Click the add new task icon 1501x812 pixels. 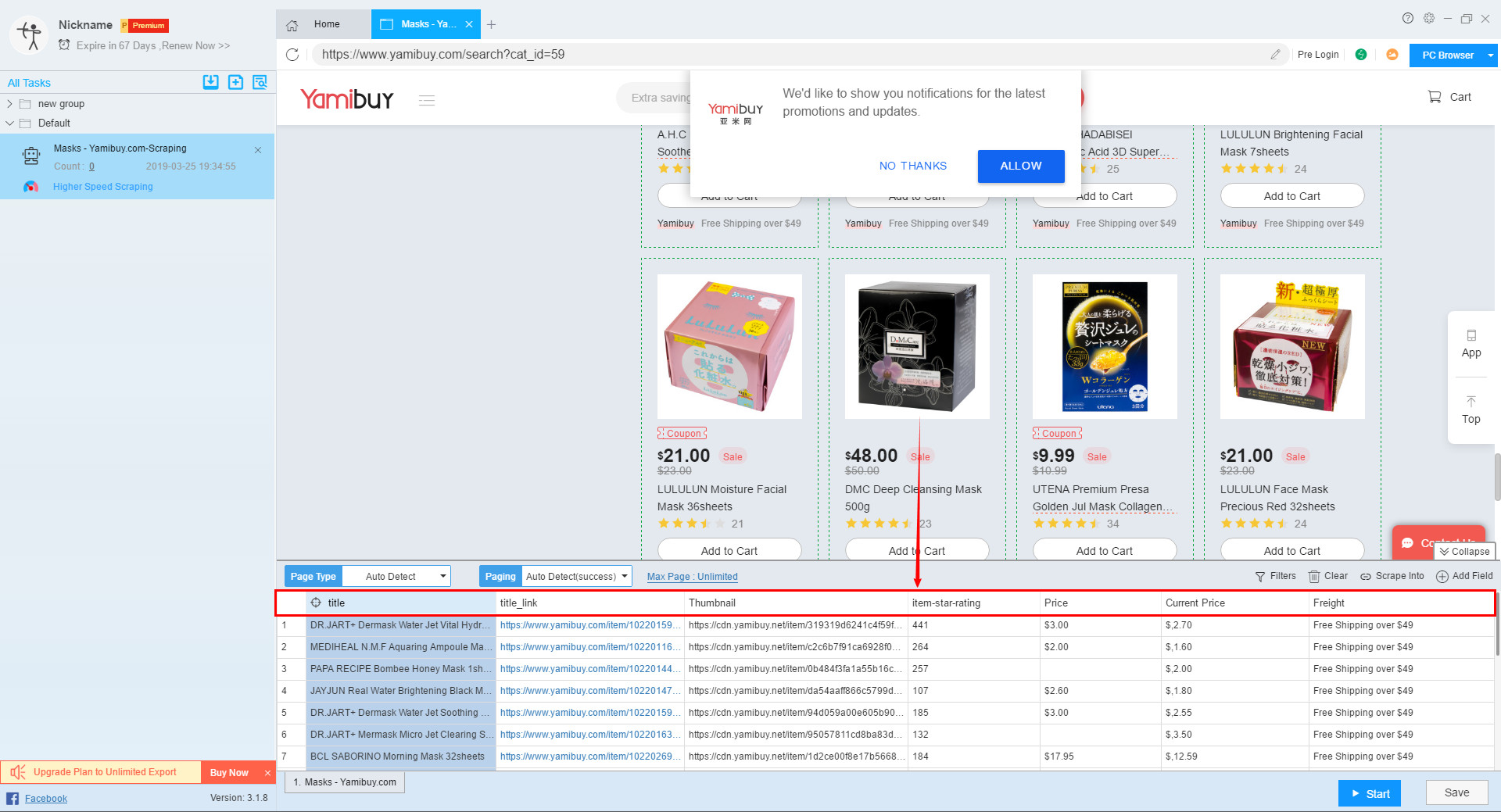(x=235, y=82)
